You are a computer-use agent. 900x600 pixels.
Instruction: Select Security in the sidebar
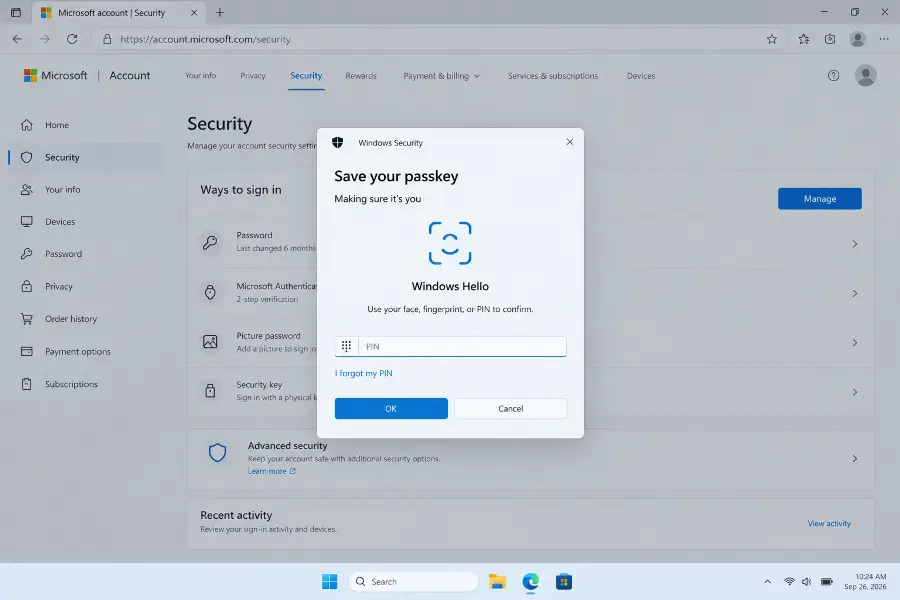coord(85,157)
